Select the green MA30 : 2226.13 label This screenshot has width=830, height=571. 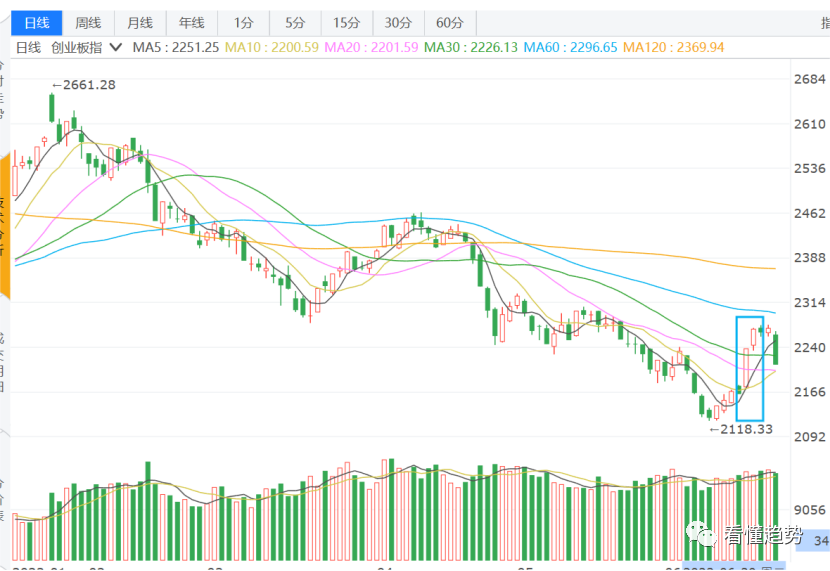[471, 48]
